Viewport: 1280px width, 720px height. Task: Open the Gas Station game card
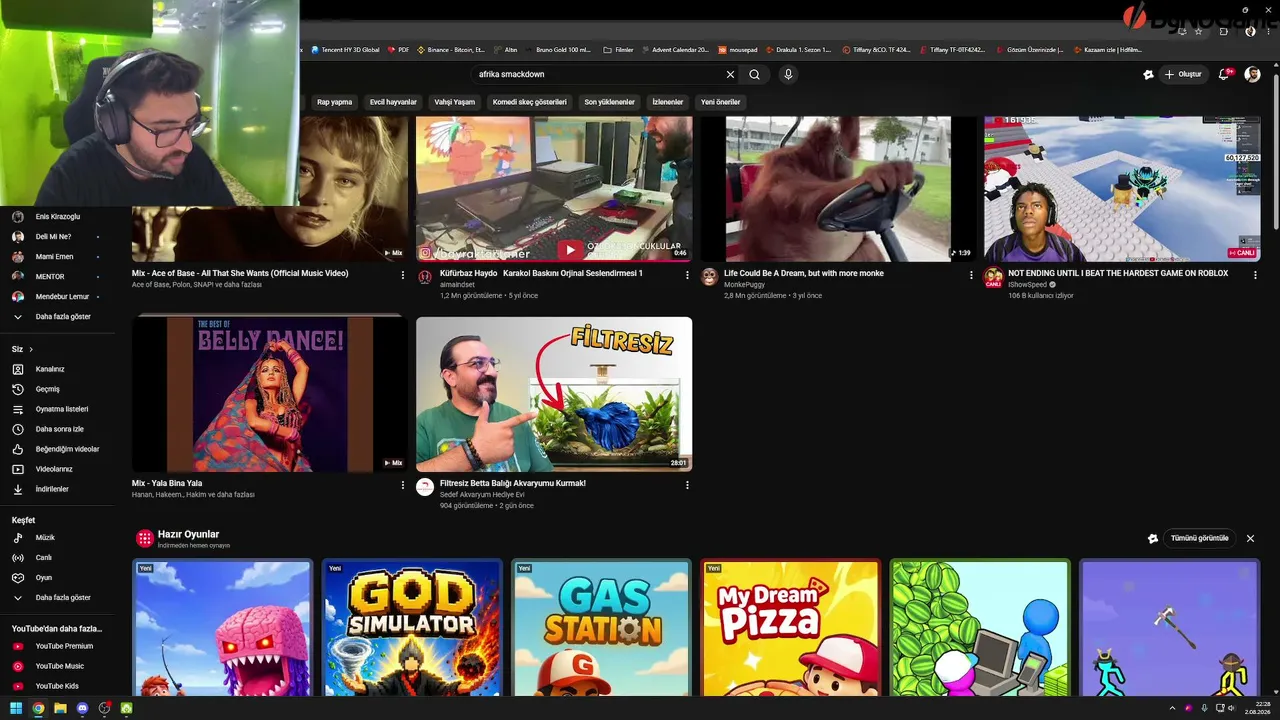pos(601,627)
